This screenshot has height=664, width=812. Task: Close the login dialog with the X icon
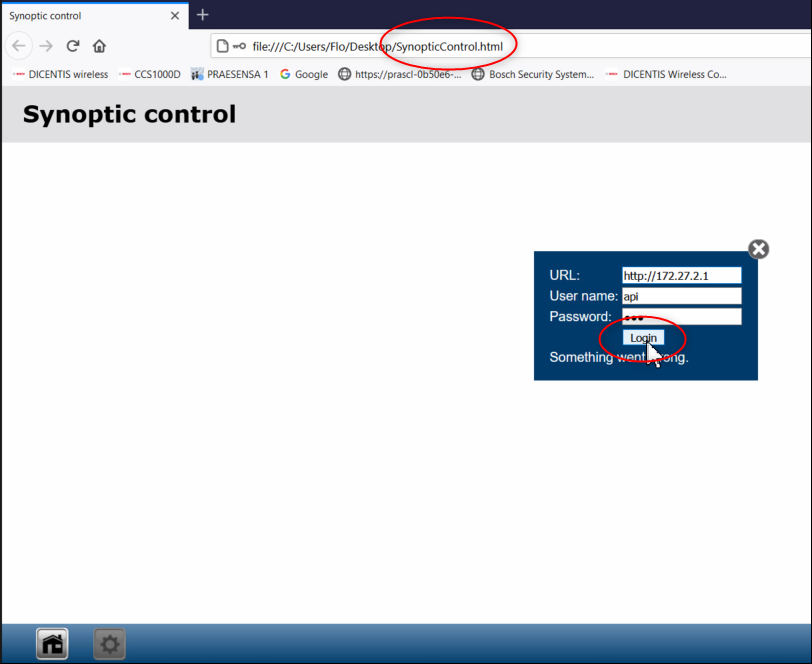(x=758, y=249)
